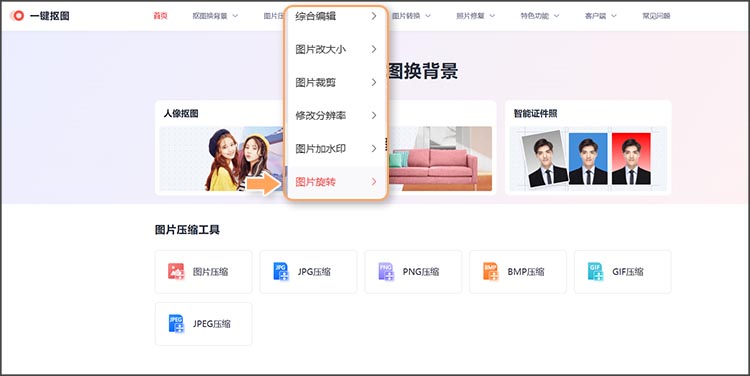The image size is (750, 376).
Task: Click the red-background ID photo
Action: pyautogui.click(x=631, y=159)
